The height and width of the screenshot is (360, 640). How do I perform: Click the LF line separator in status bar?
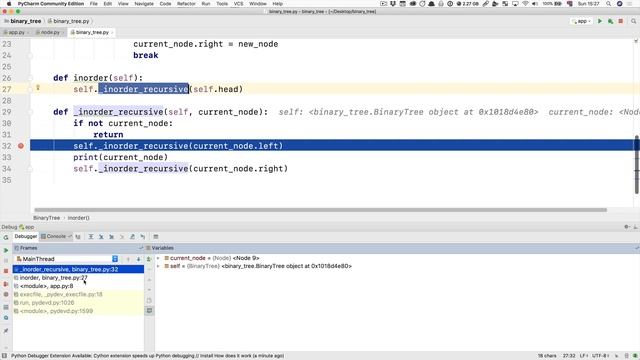583,356
